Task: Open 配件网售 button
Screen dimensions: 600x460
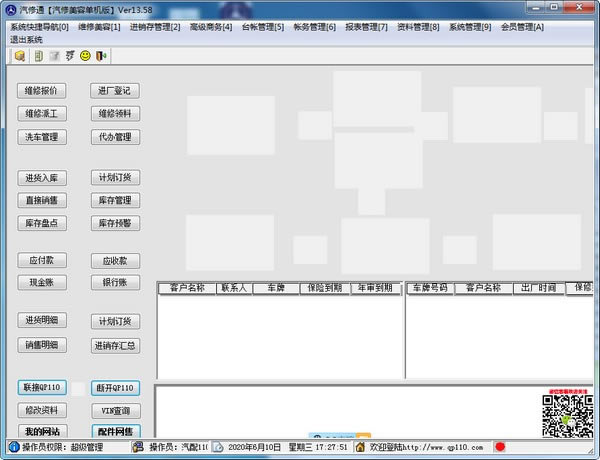Action: [116, 431]
